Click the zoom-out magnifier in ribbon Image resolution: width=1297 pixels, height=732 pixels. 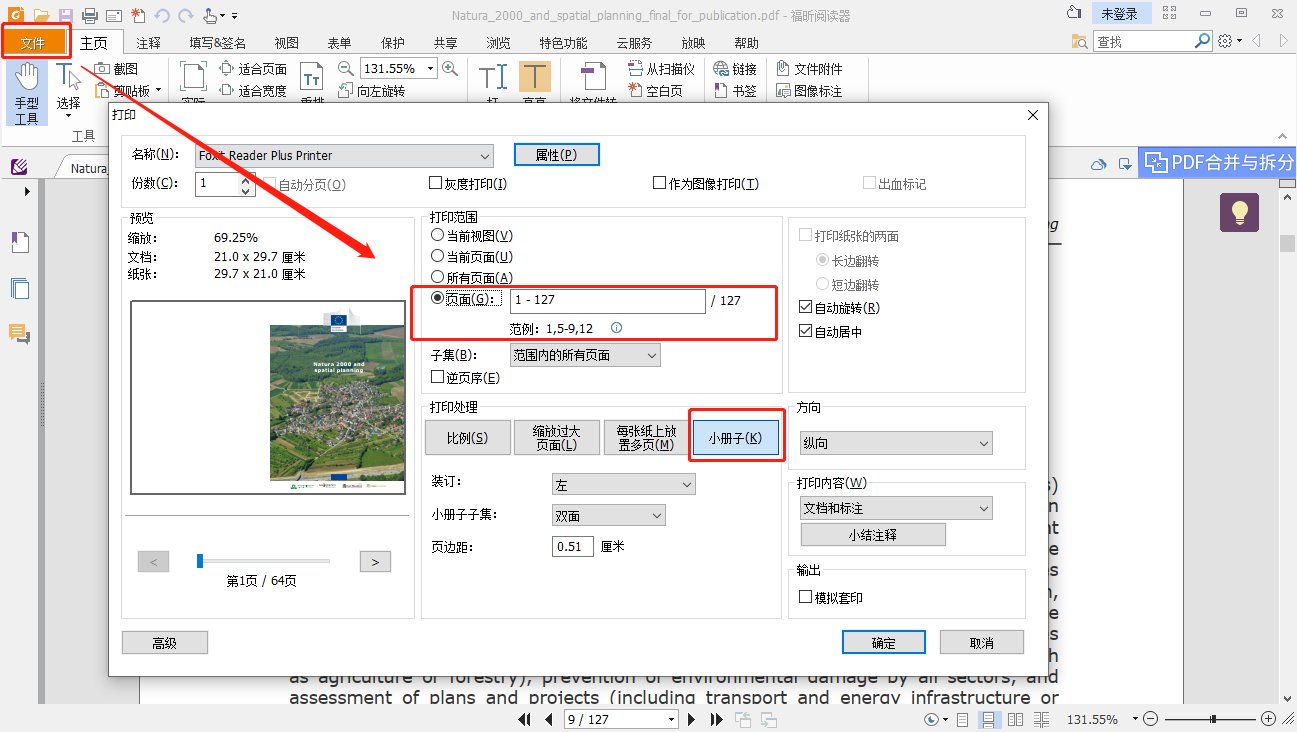pos(346,68)
